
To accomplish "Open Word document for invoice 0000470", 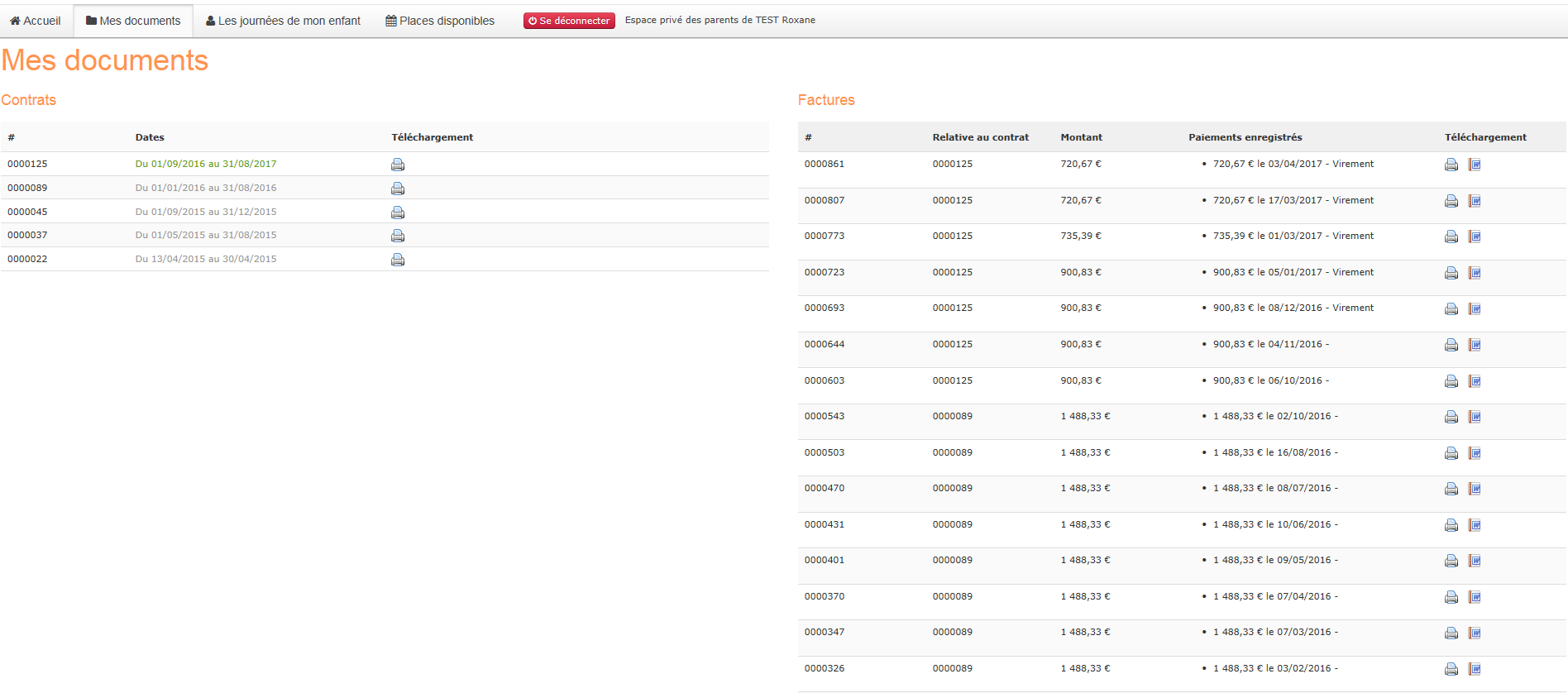I will click(1475, 489).
